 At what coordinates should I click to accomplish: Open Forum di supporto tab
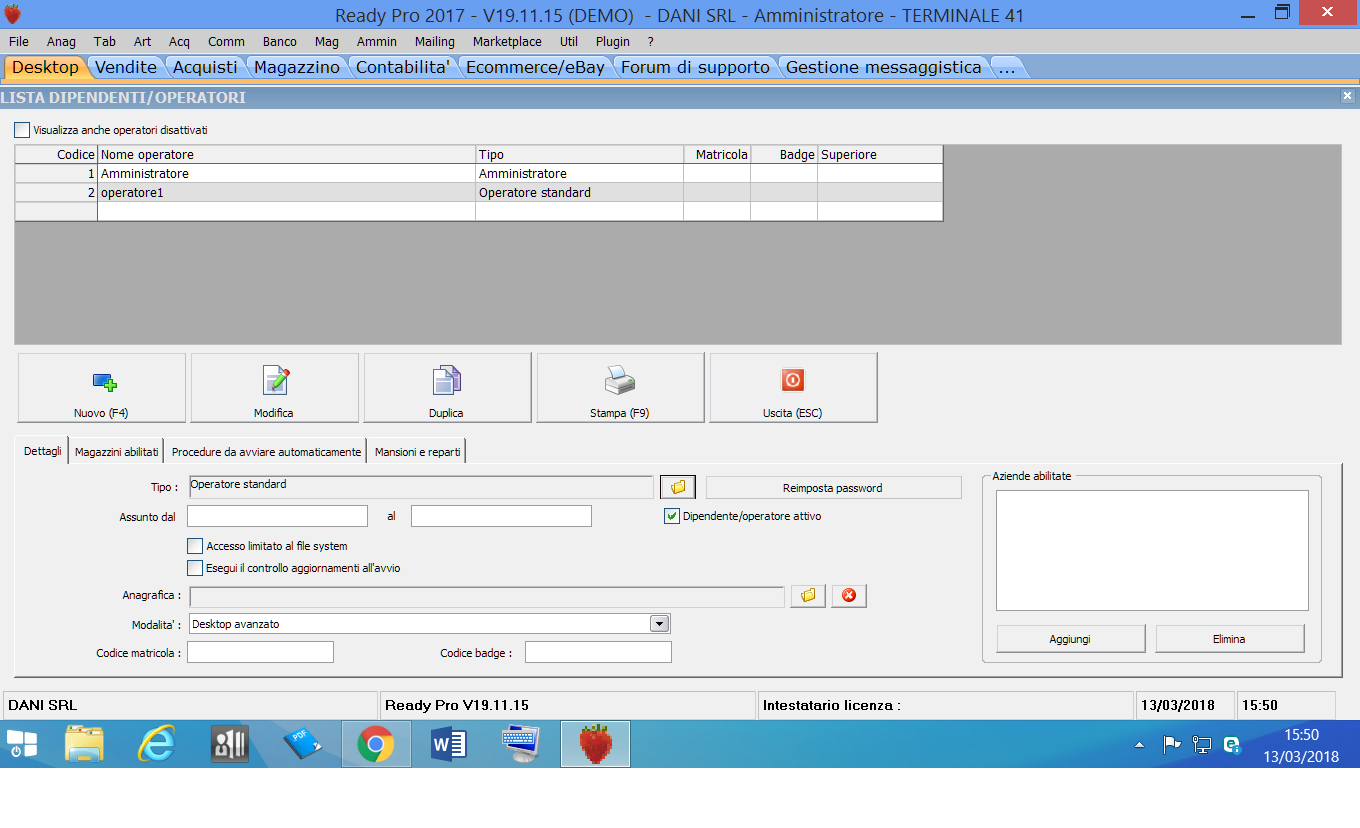coord(696,67)
